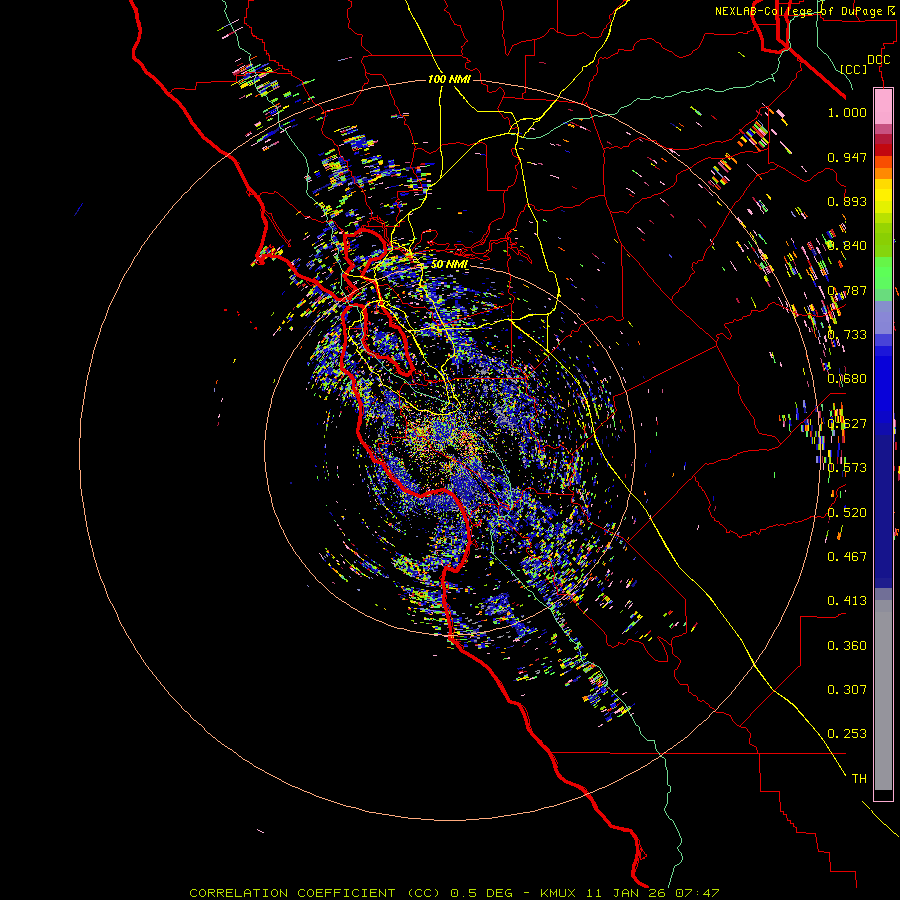Click the 0.947 scale value

(847, 157)
